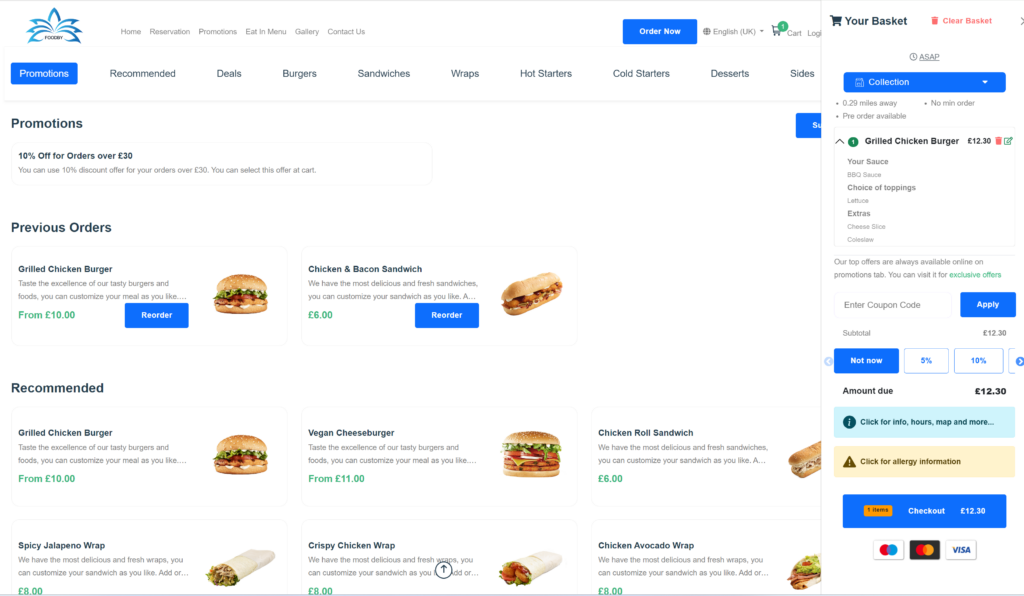Open the Gallery menu item
Image resolution: width=1024 pixels, height=596 pixels.
pos(307,32)
